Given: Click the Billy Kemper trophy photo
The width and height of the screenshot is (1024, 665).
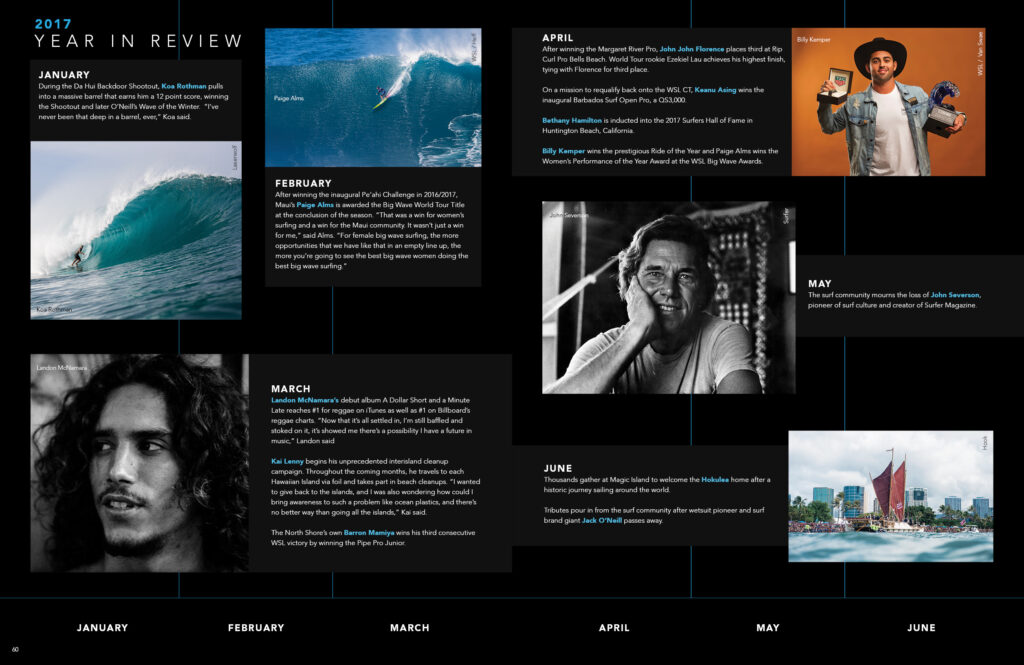Looking at the screenshot, I should pyautogui.click(x=888, y=102).
